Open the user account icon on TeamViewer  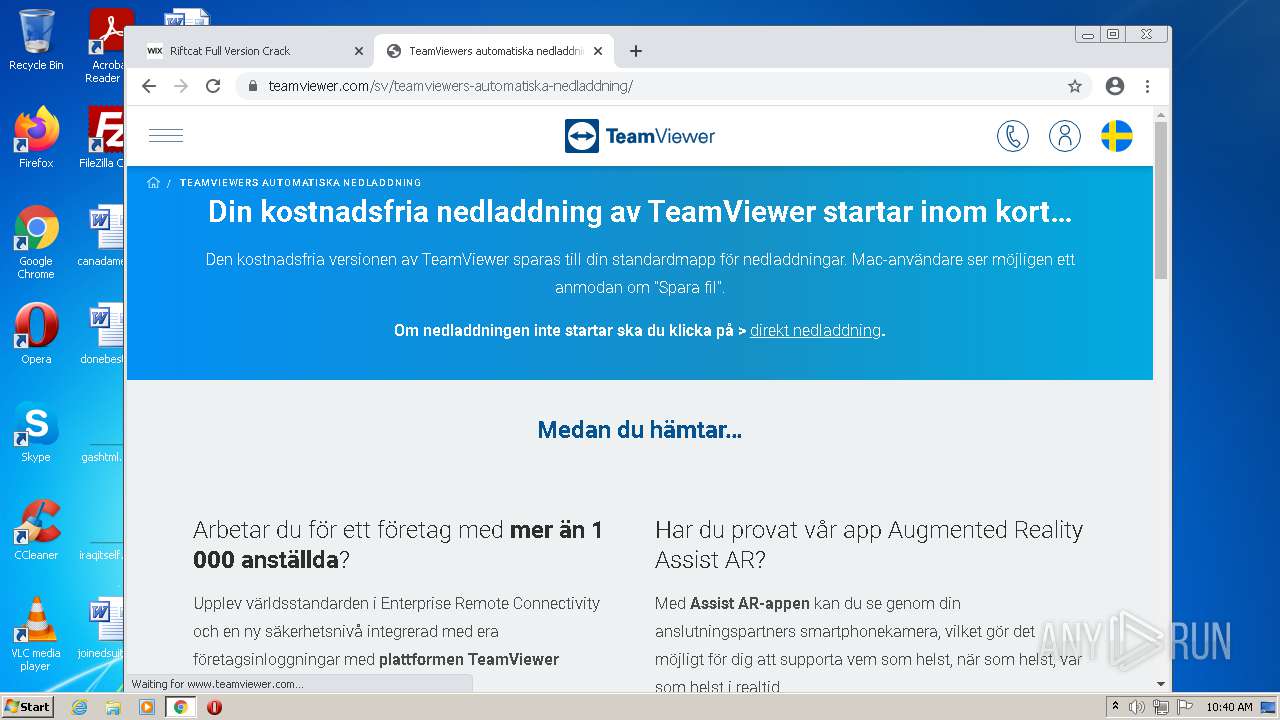1065,136
